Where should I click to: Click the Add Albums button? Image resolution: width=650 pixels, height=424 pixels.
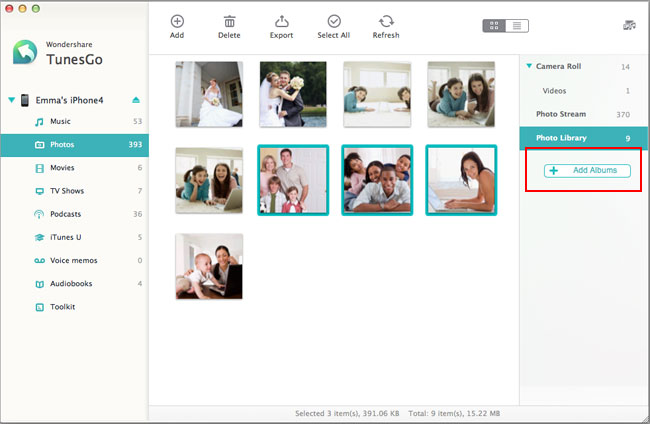(x=587, y=170)
